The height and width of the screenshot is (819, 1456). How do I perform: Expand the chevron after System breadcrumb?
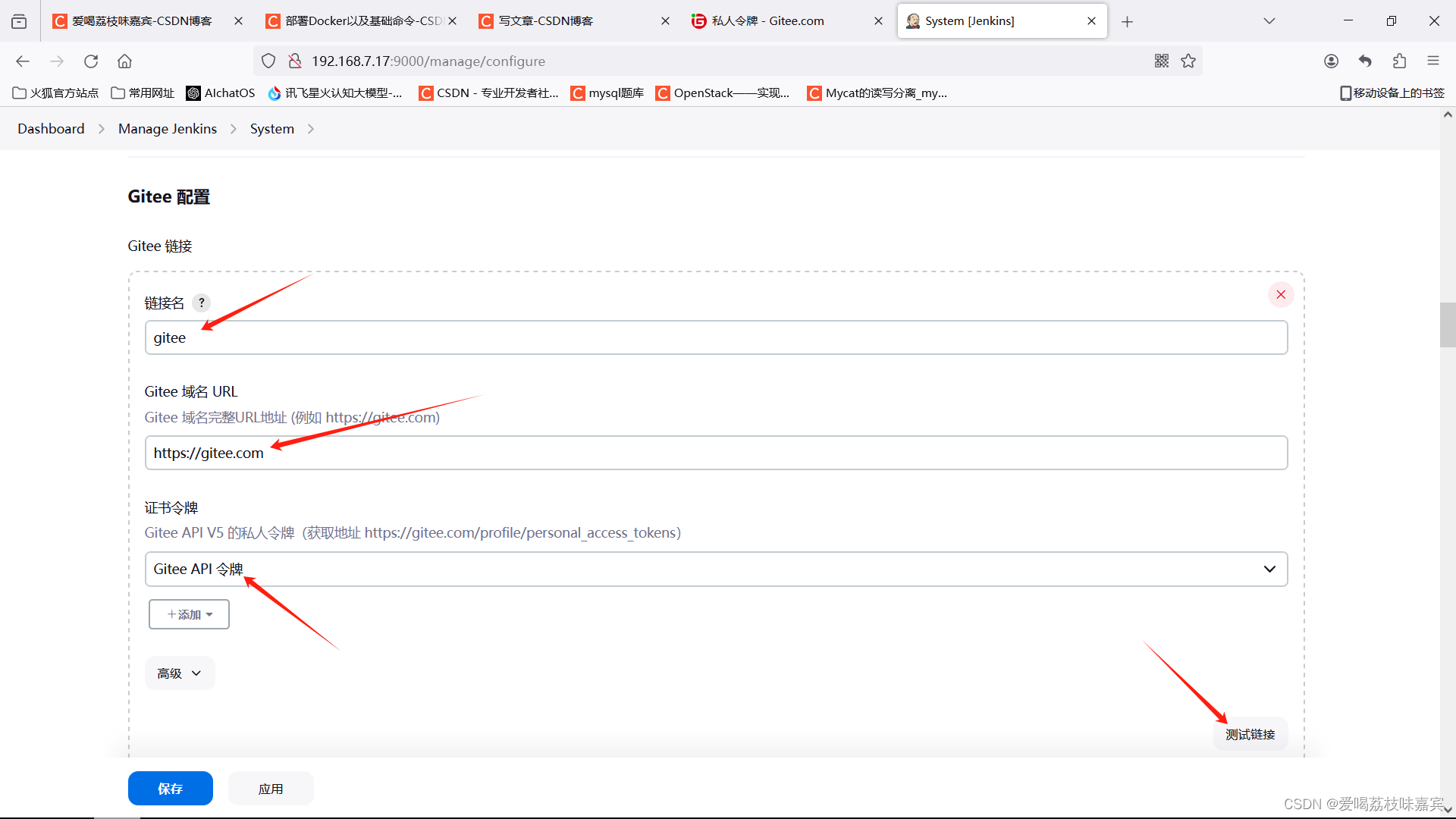point(311,129)
